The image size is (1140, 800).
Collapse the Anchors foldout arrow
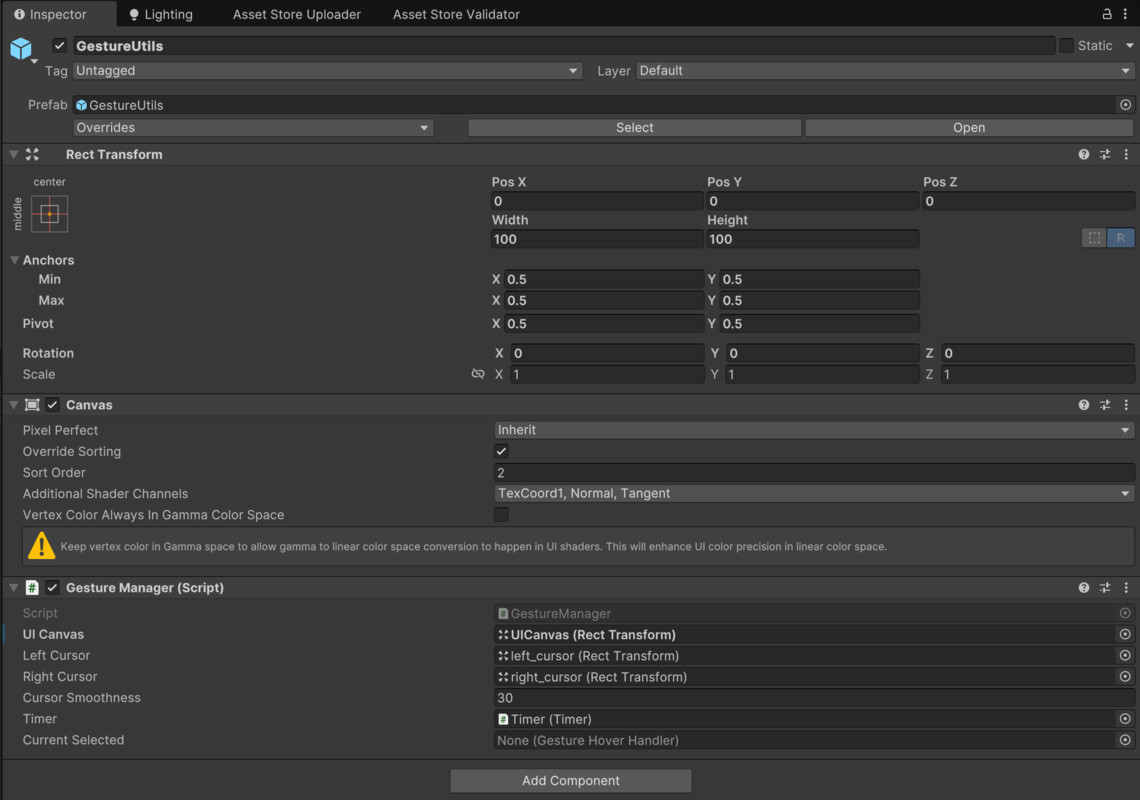(15, 260)
